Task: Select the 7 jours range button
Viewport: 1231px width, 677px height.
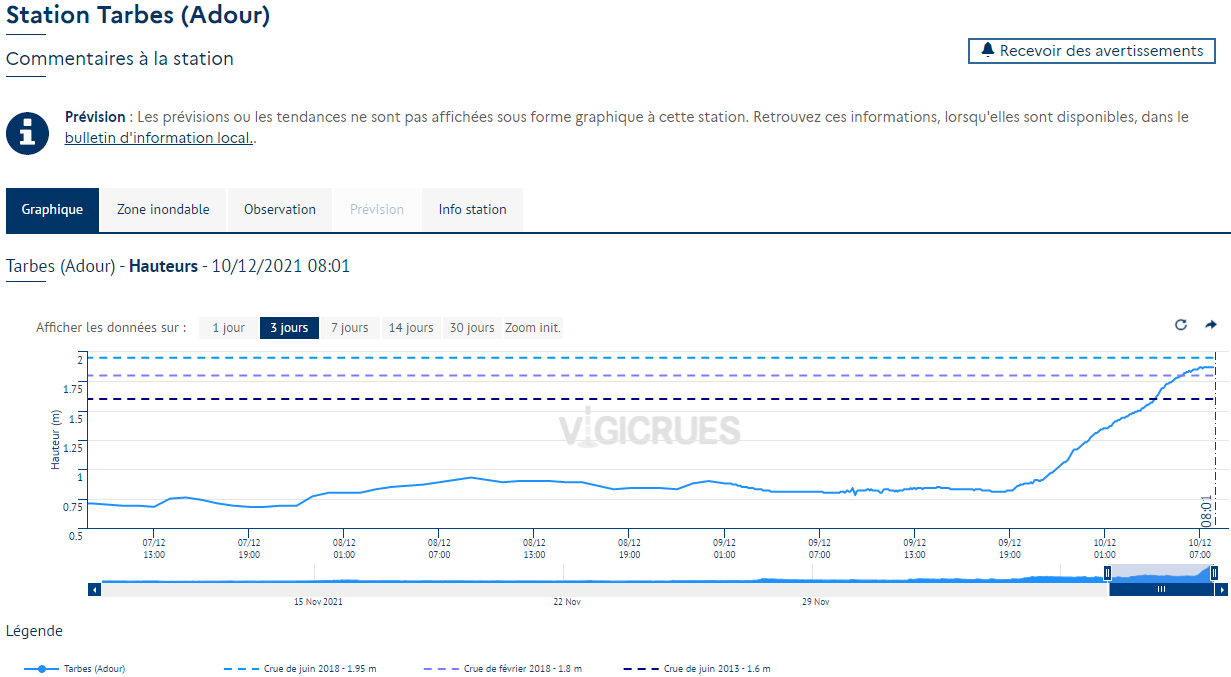Action: [x=350, y=328]
